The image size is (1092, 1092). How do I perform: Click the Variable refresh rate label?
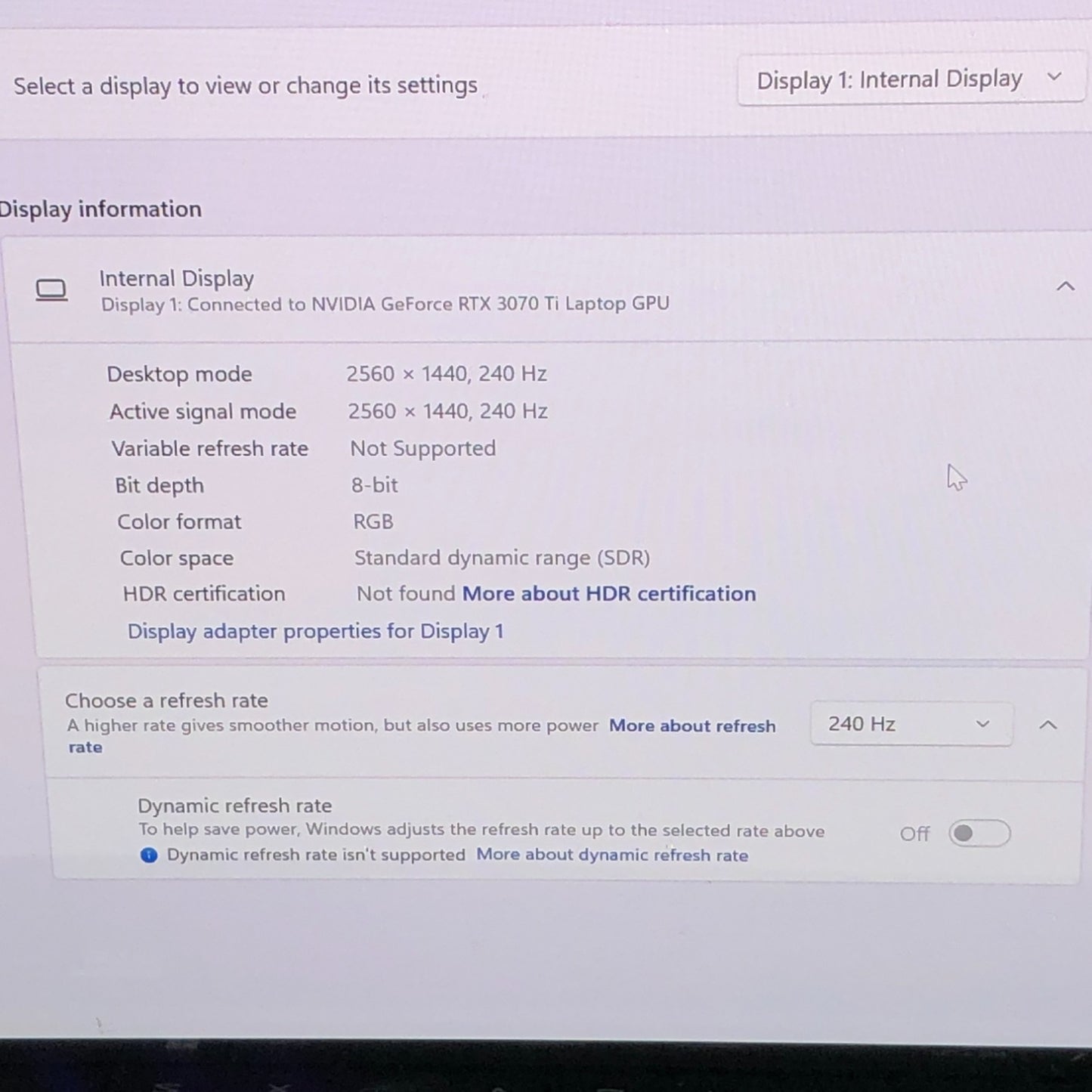[x=210, y=449]
